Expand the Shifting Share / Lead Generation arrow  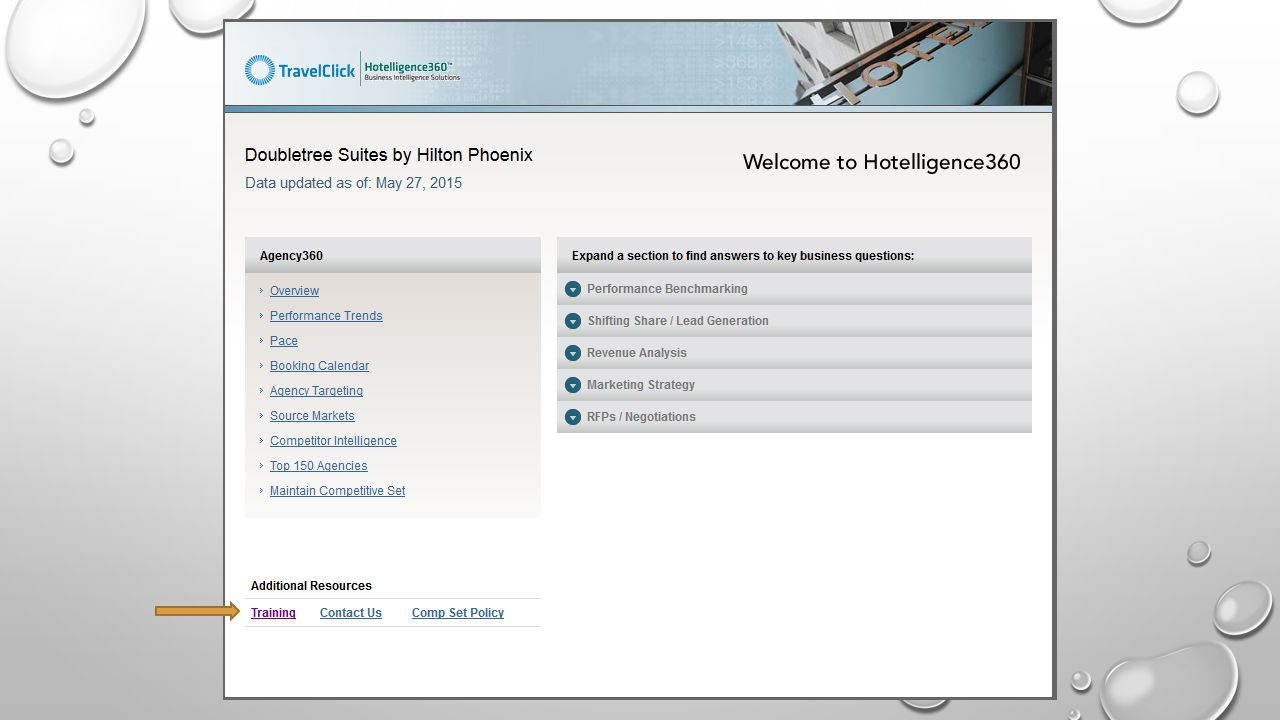(573, 321)
